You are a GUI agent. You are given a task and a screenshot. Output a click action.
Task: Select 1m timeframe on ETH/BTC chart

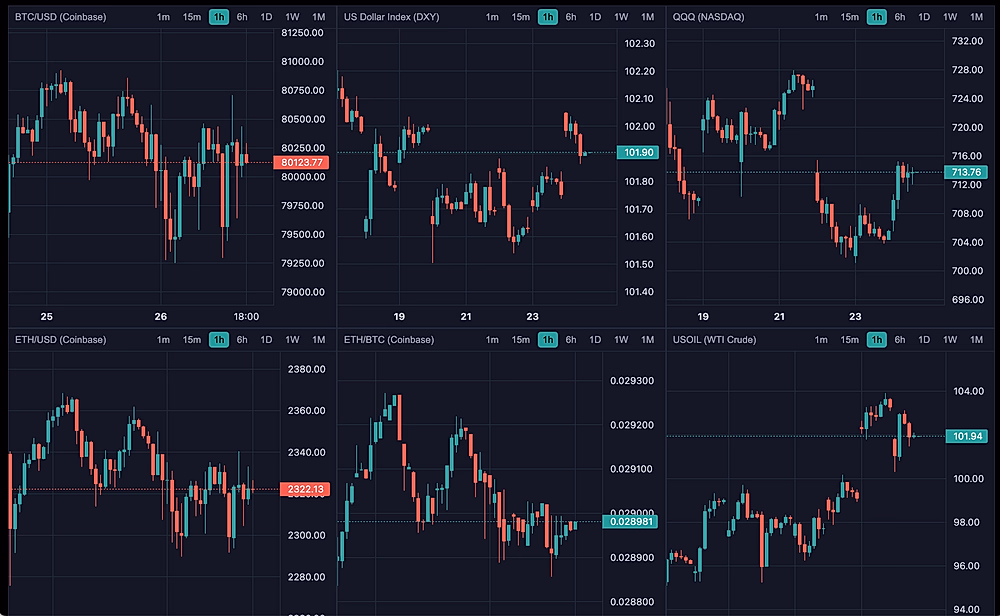[x=492, y=340]
